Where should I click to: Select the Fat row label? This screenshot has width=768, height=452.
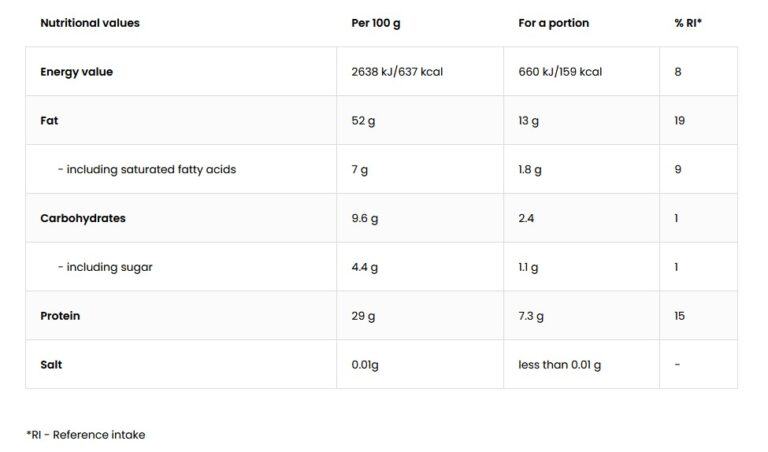[x=49, y=121]
